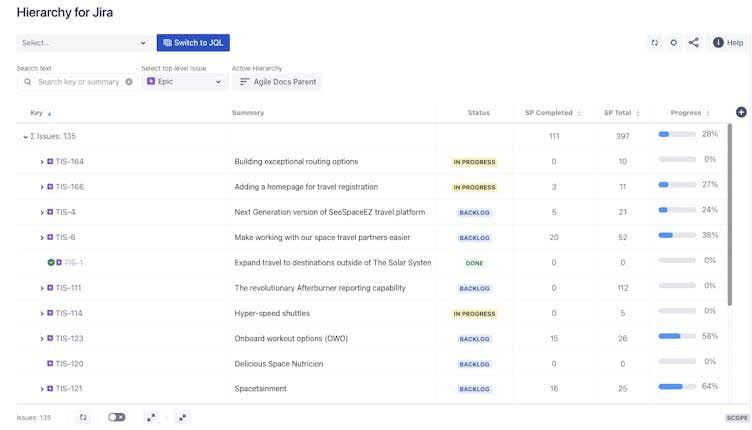752x430 pixels.
Task: Open the Select... dropdown
Action: pyautogui.click(x=83, y=43)
